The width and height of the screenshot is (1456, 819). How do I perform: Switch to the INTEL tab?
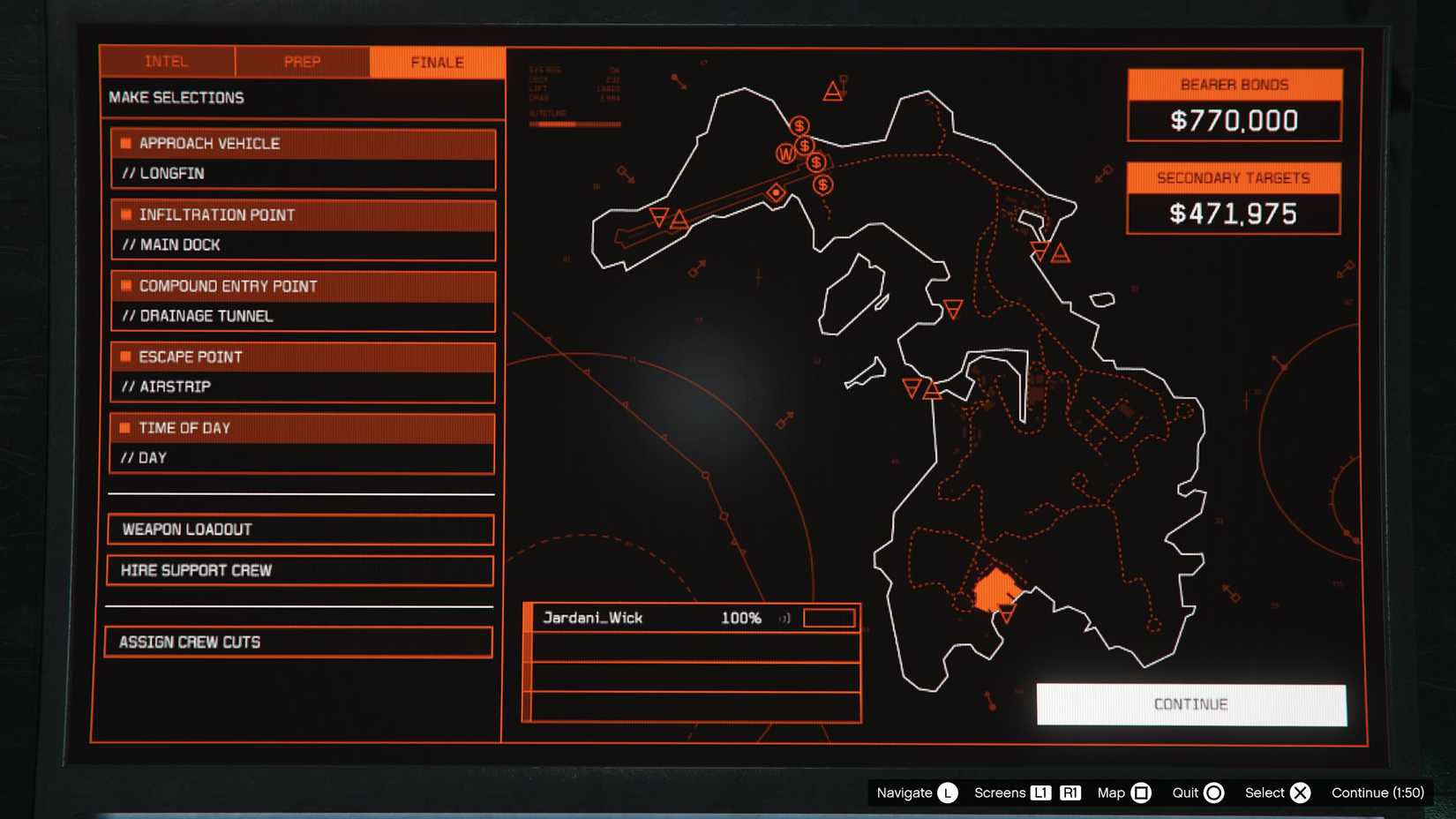coord(167,62)
